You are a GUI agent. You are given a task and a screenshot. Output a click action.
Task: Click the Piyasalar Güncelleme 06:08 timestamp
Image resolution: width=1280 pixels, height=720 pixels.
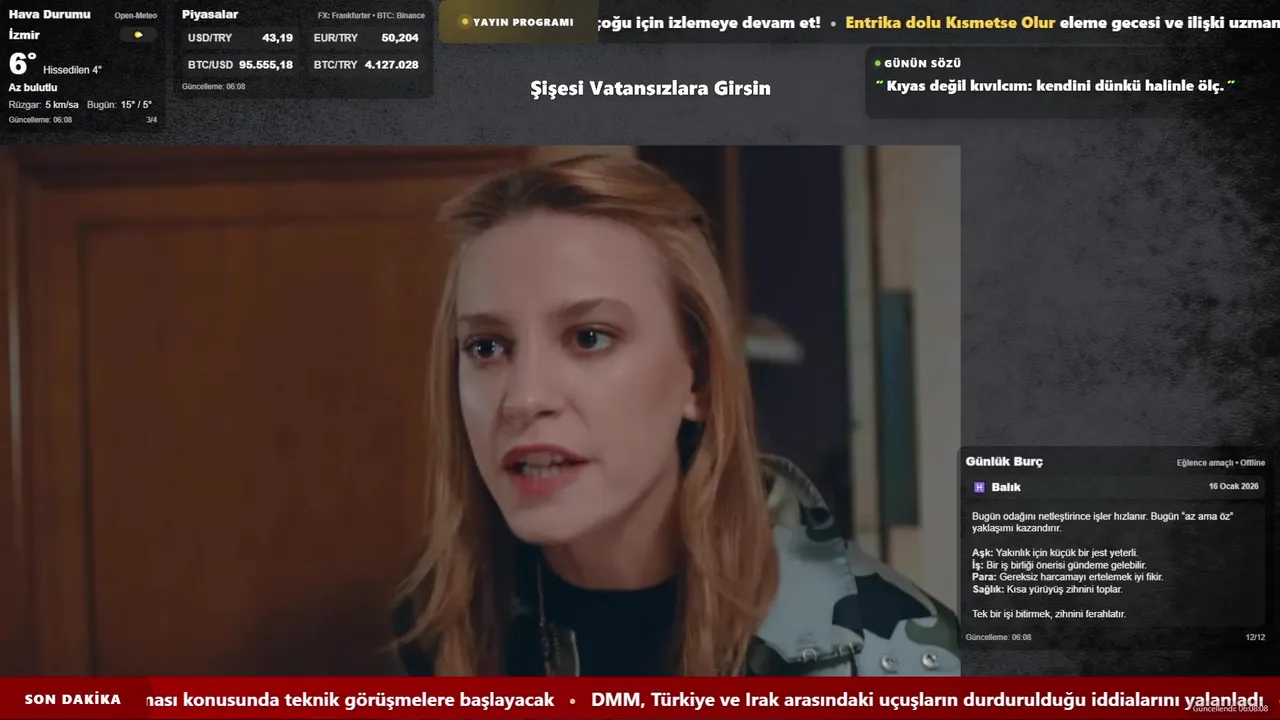pos(213,86)
